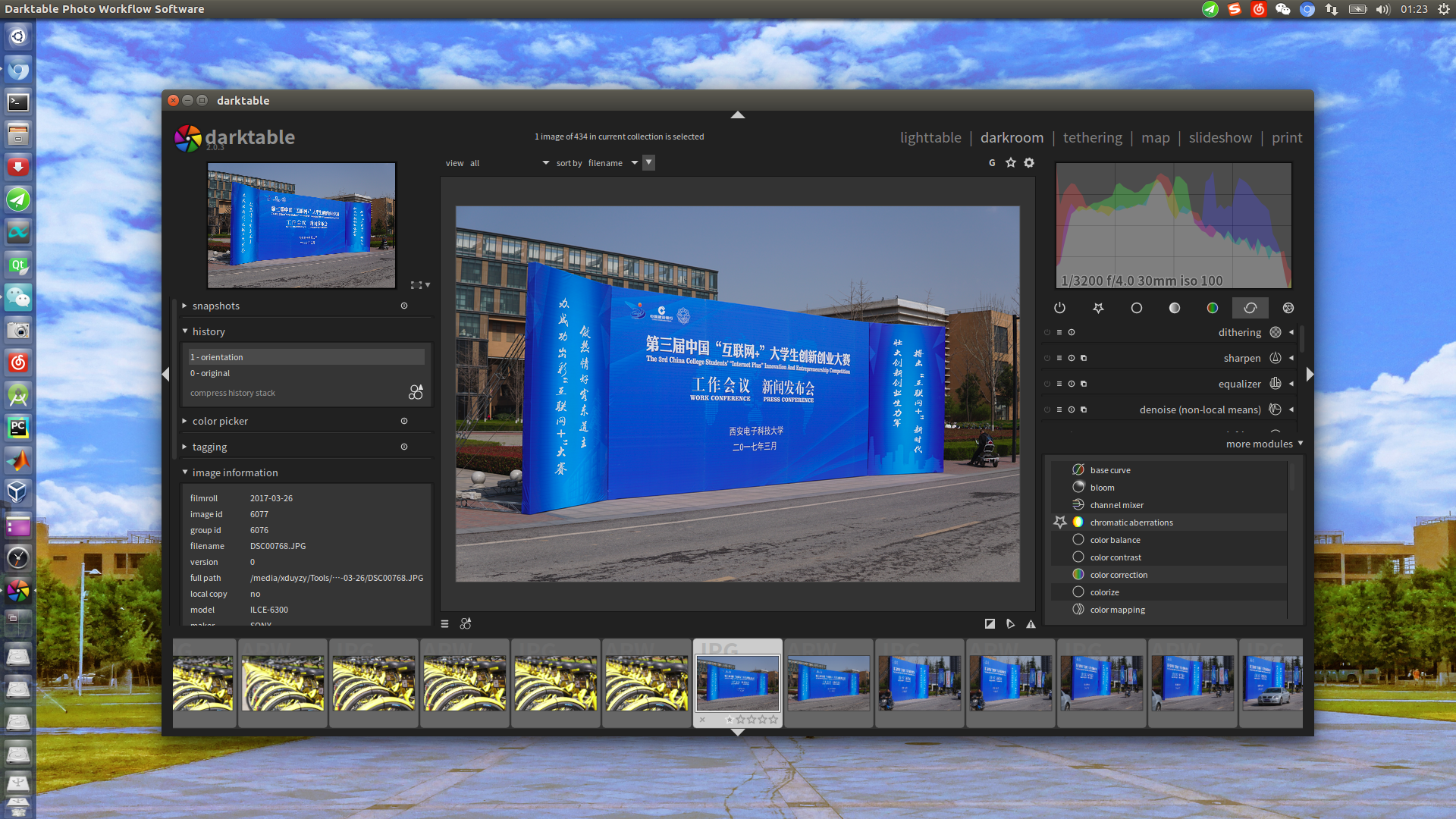The image size is (1456, 819).
Task: Reset snapshots panel
Action: click(404, 306)
